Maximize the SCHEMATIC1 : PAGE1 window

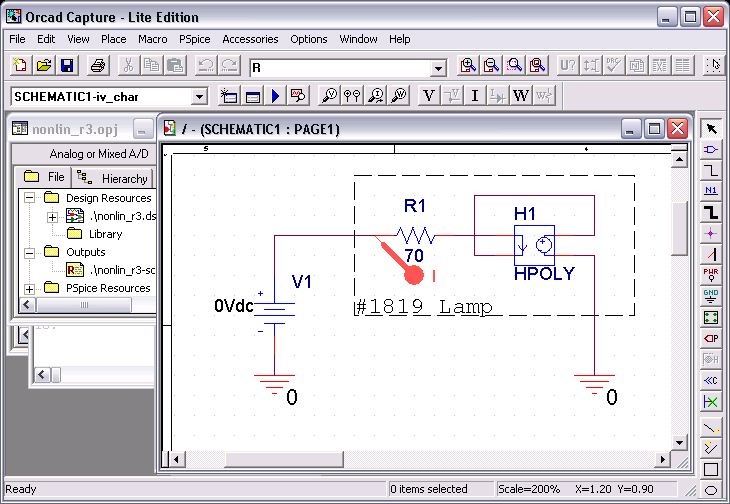coord(654,129)
